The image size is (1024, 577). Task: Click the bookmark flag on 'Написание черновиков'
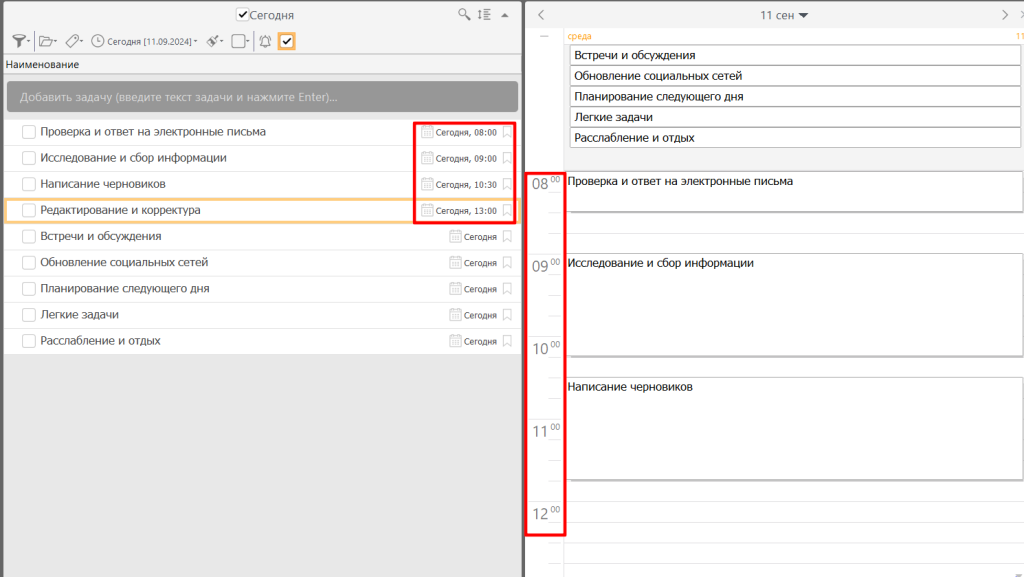(507, 184)
